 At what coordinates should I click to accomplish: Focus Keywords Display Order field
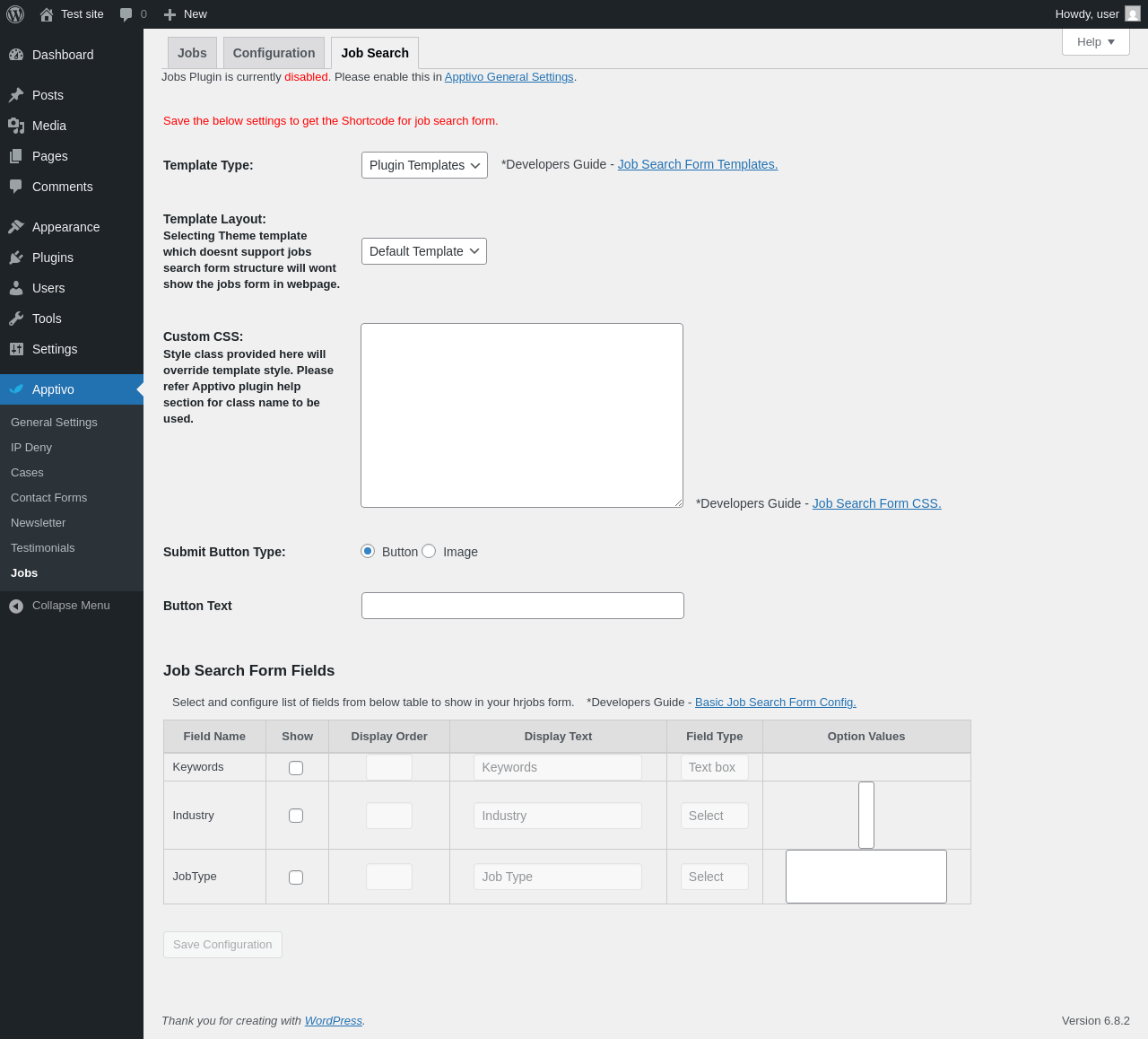click(x=389, y=767)
